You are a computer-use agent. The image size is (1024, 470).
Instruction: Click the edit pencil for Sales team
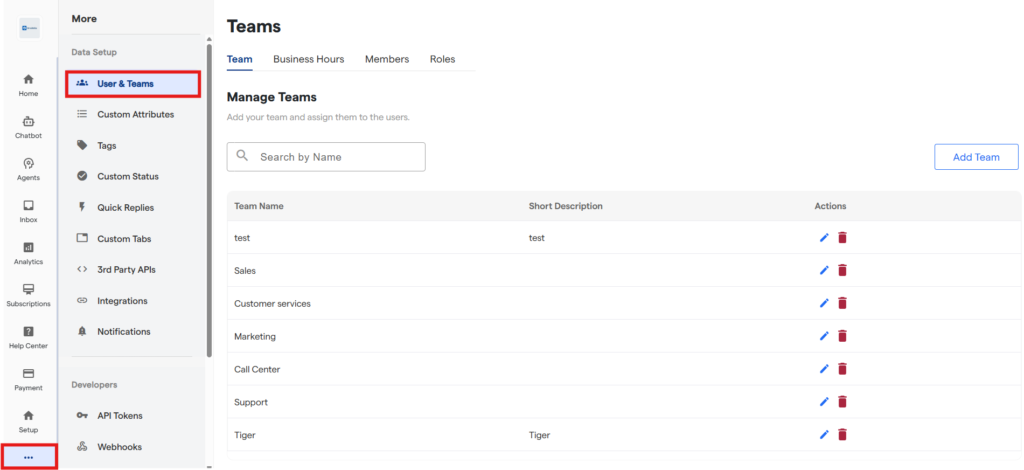(x=824, y=270)
